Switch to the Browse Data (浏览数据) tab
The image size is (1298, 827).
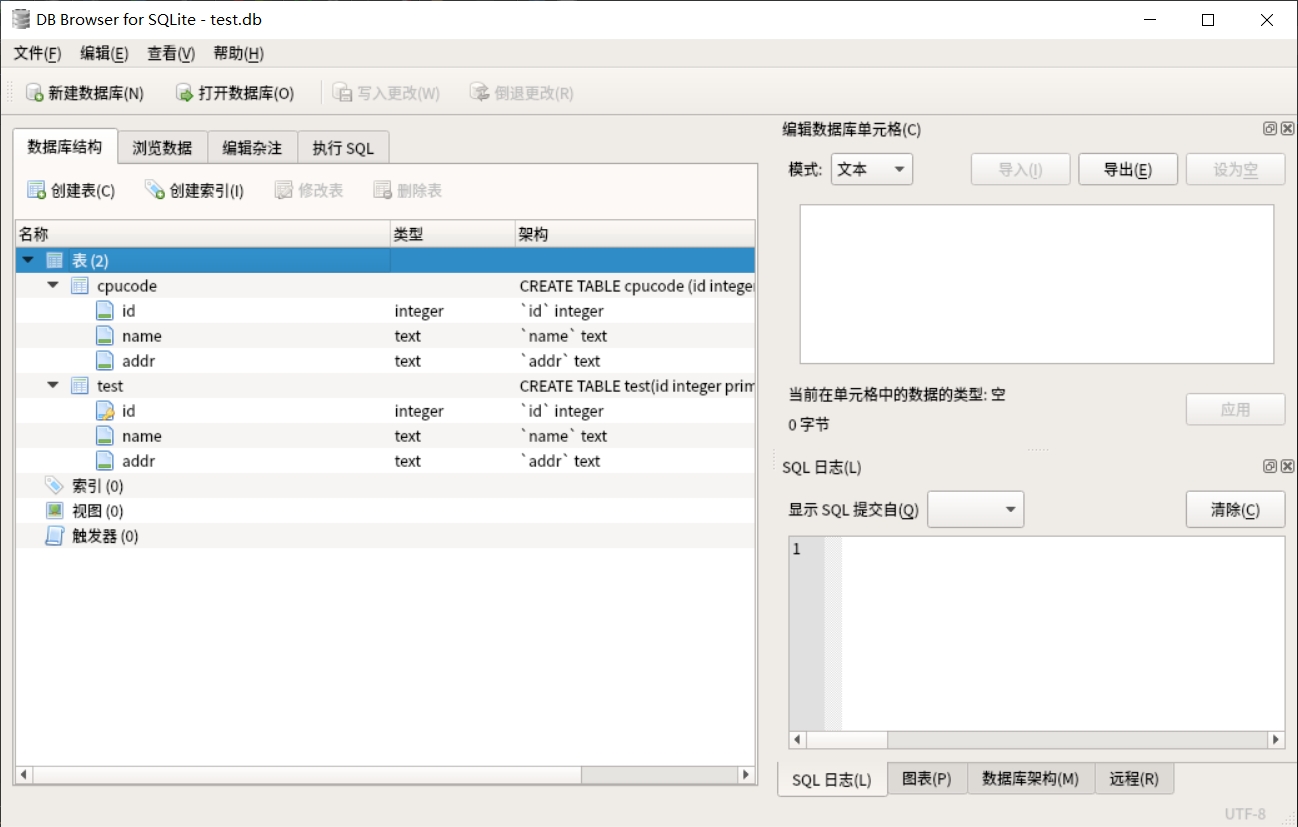pyautogui.click(x=162, y=148)
